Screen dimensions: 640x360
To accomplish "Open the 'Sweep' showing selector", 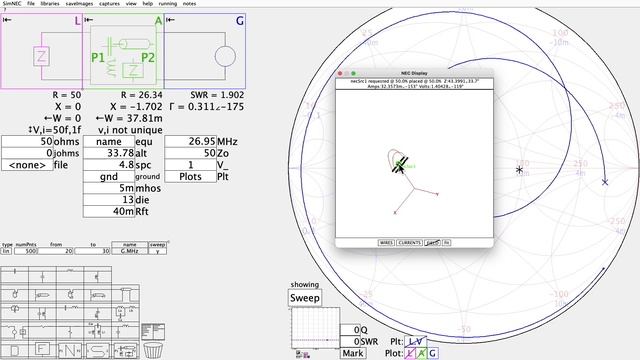I will tap(304, 298).
